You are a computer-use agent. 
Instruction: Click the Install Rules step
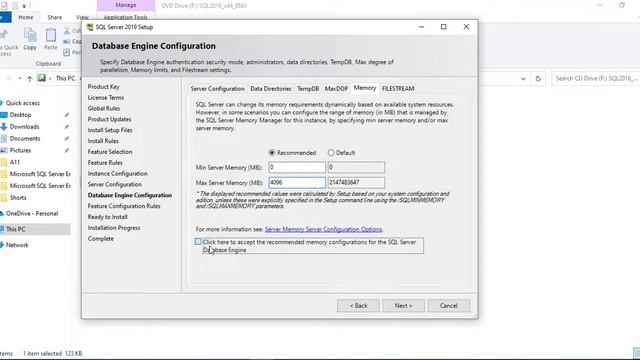(103, 141)
